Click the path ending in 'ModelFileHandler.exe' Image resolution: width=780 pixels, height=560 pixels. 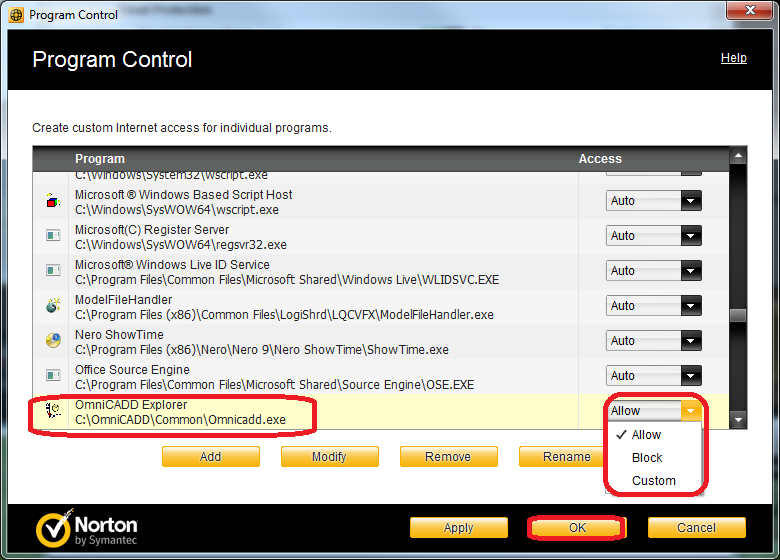[285, 315]
